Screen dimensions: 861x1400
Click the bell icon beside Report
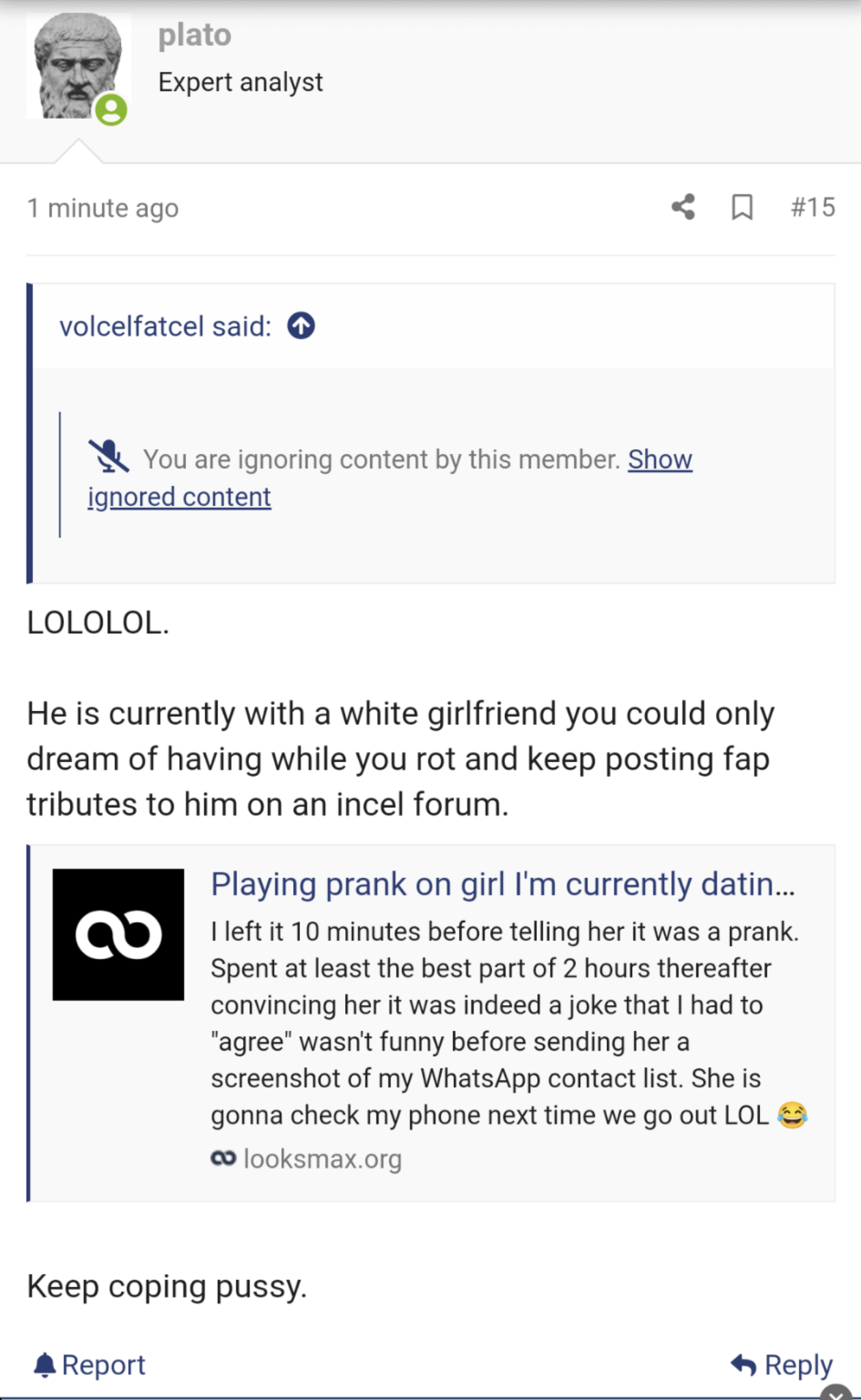[x=44, y=1364]
